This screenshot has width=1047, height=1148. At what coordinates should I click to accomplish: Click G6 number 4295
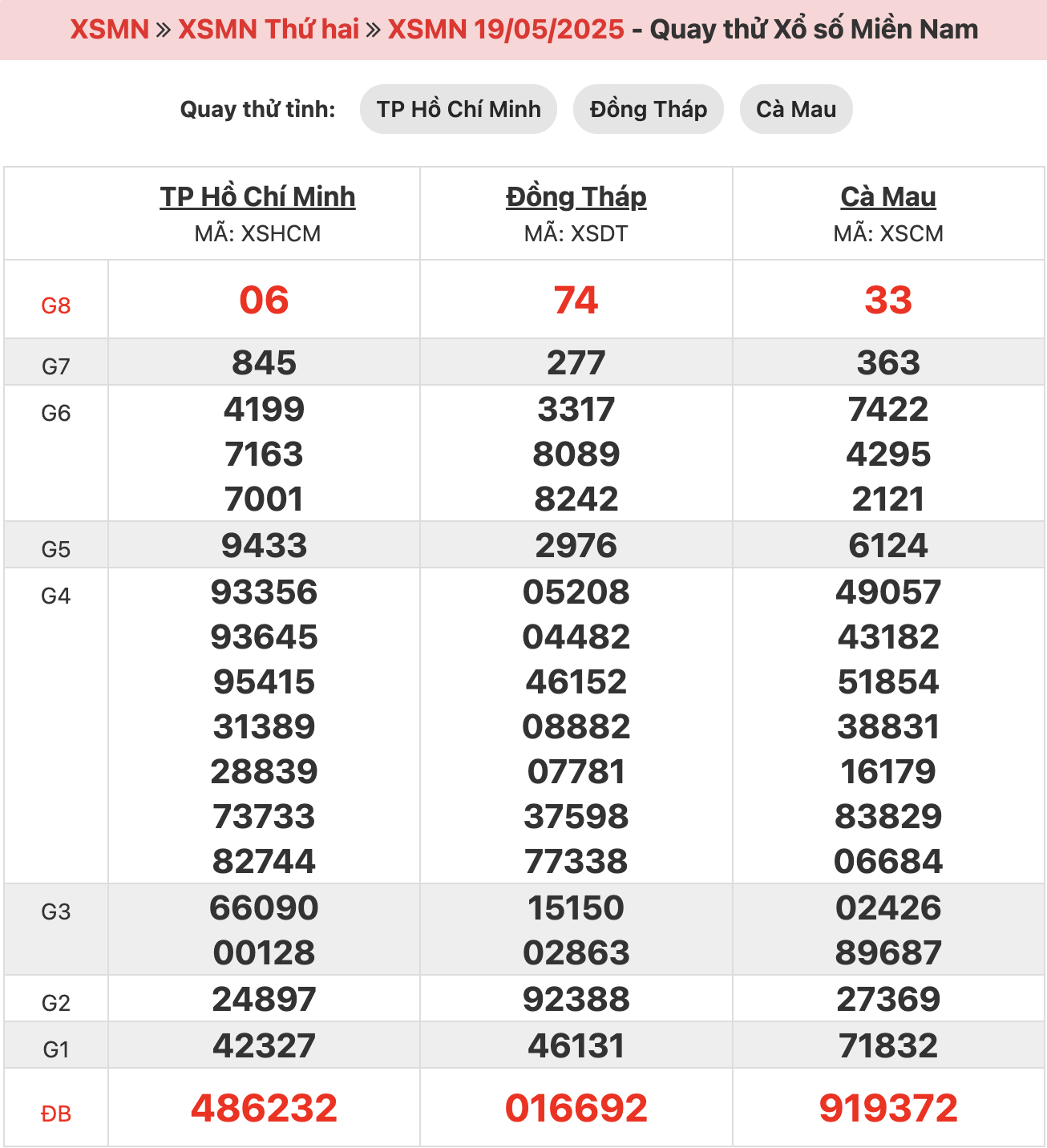(888, 455)
